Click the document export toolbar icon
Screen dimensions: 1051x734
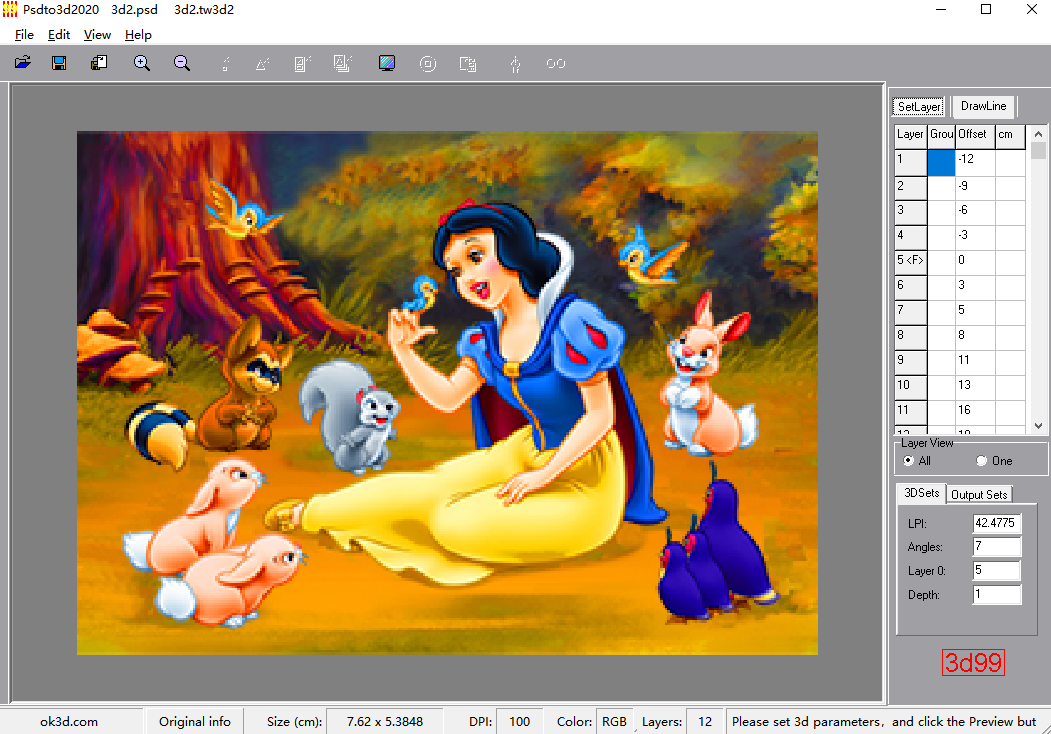[x=468, y=64]
